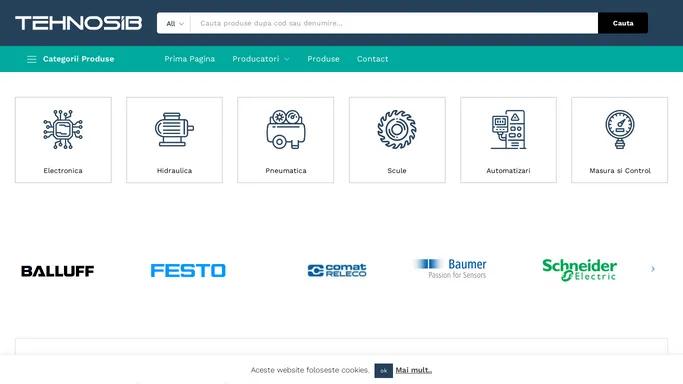
Task: Open the Balluff brand logo
Action: 57,271
